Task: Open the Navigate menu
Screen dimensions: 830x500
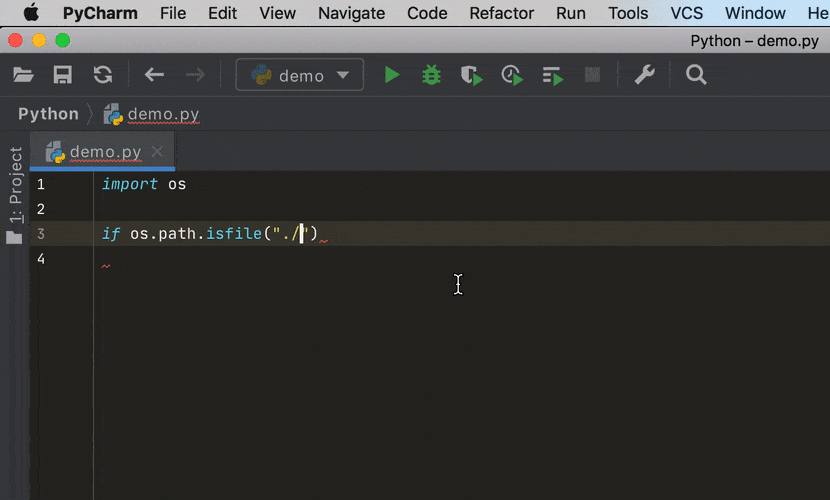Action: click(351, 13)
